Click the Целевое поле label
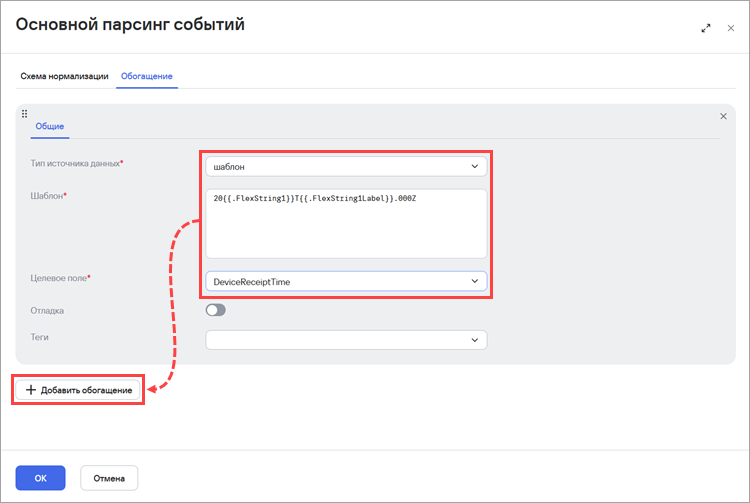Image resolution: width=750 pixels, height=503 pixels. [x=60, y=278]
